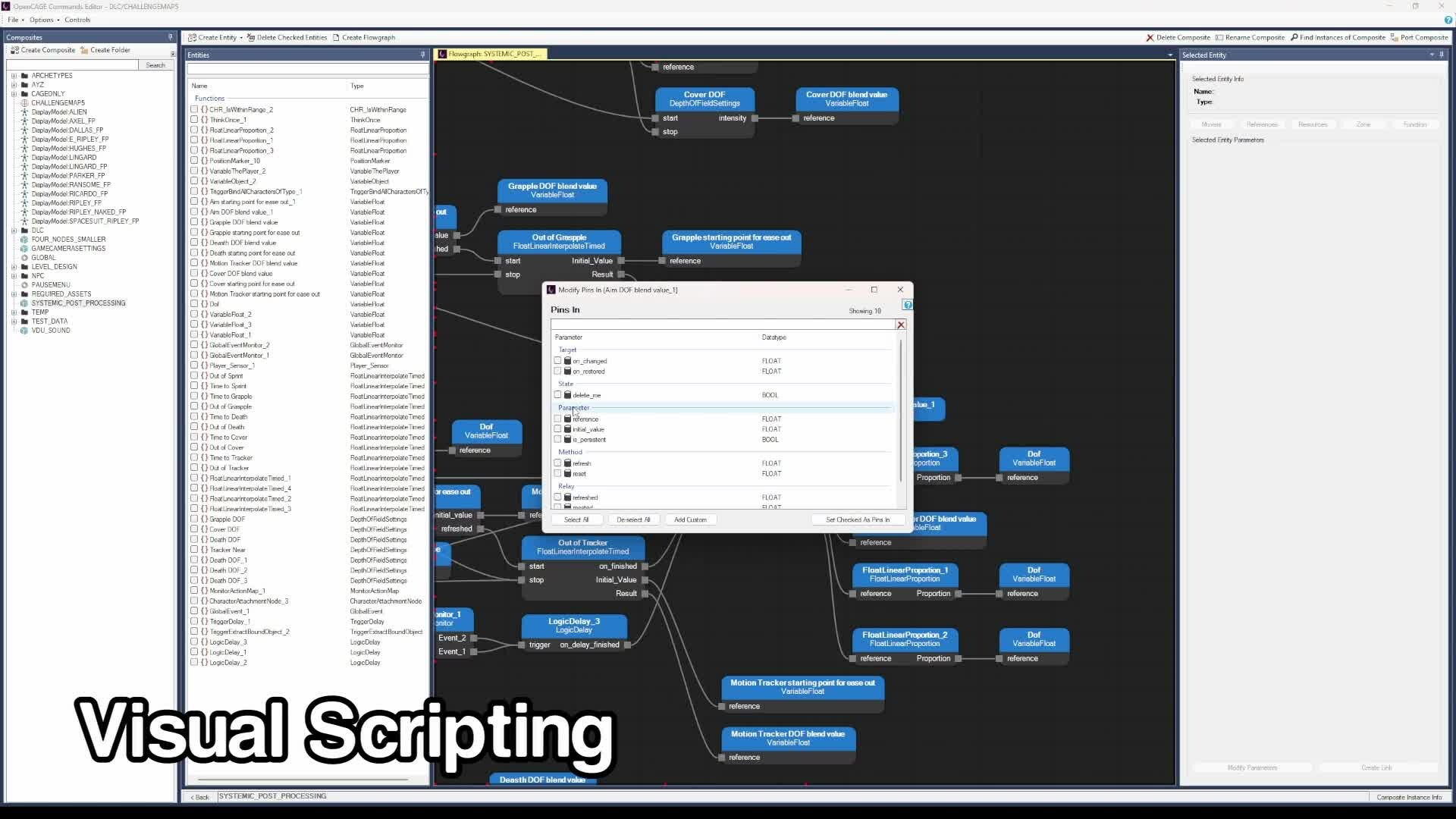Viewport: 1456px width, 819px height.
Task: Click the Create Flowgraph icon
Action: [336, 37]
